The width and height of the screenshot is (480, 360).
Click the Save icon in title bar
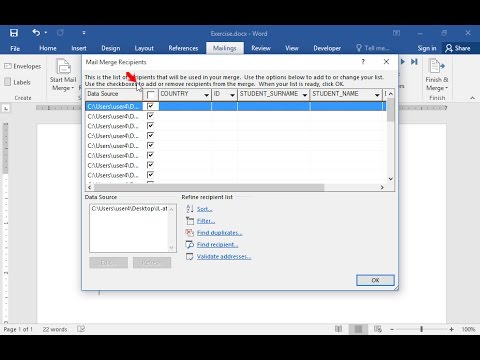[14, 33]
